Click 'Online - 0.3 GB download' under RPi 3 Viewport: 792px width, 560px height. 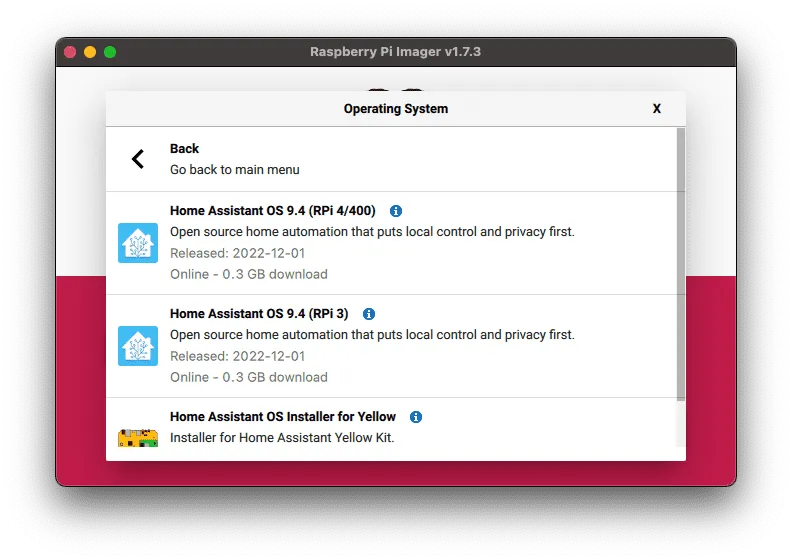tap(249, 377)
